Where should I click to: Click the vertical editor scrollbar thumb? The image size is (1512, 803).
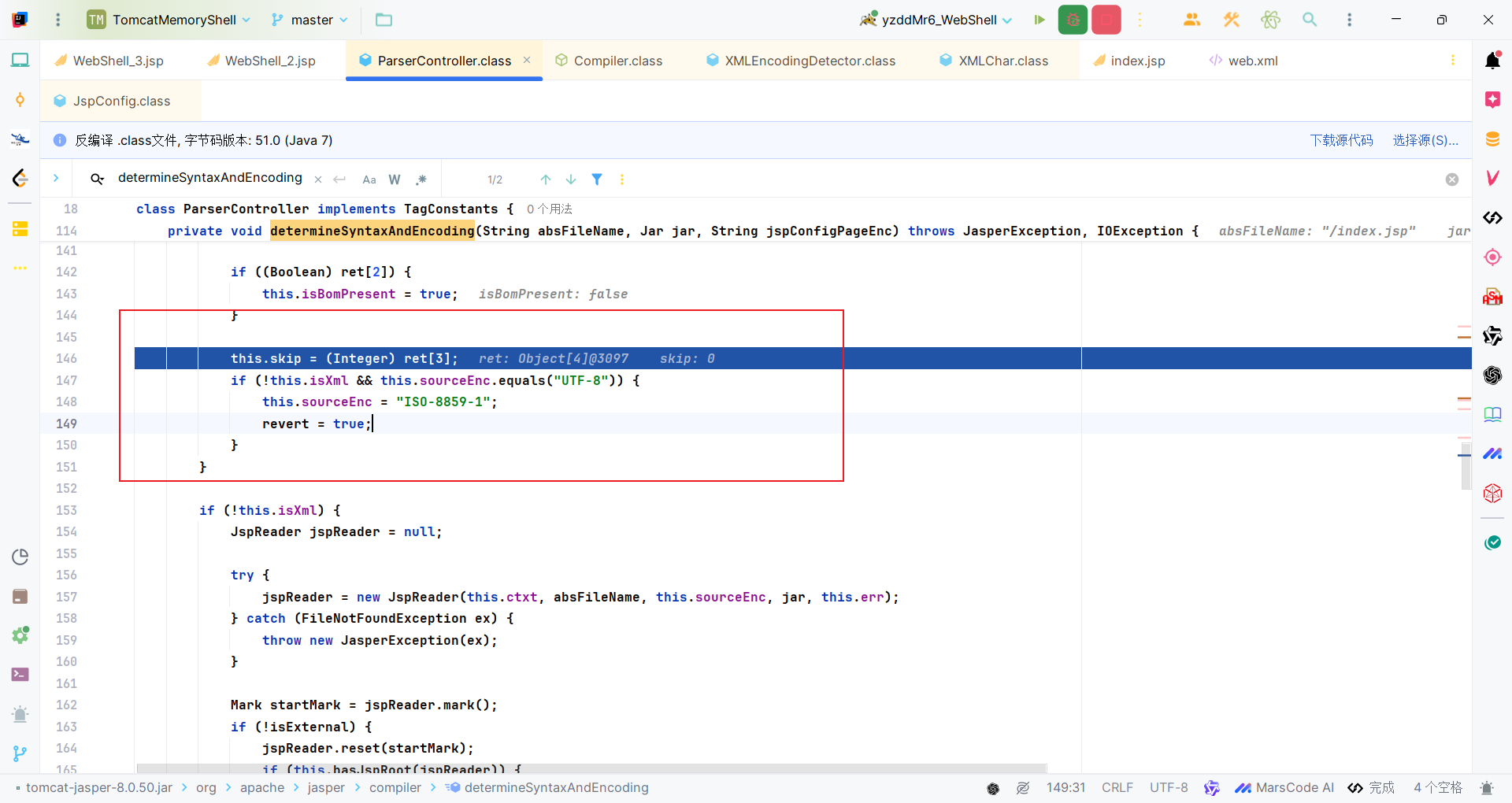pyautogui.click(x=1466, y=464)
